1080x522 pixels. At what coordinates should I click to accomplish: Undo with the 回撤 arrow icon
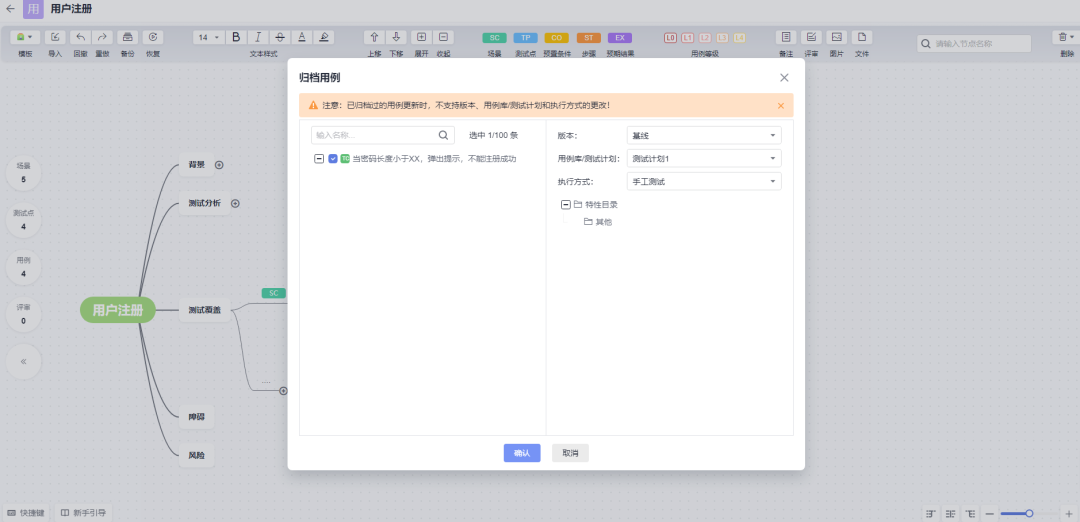click(81, 37)
